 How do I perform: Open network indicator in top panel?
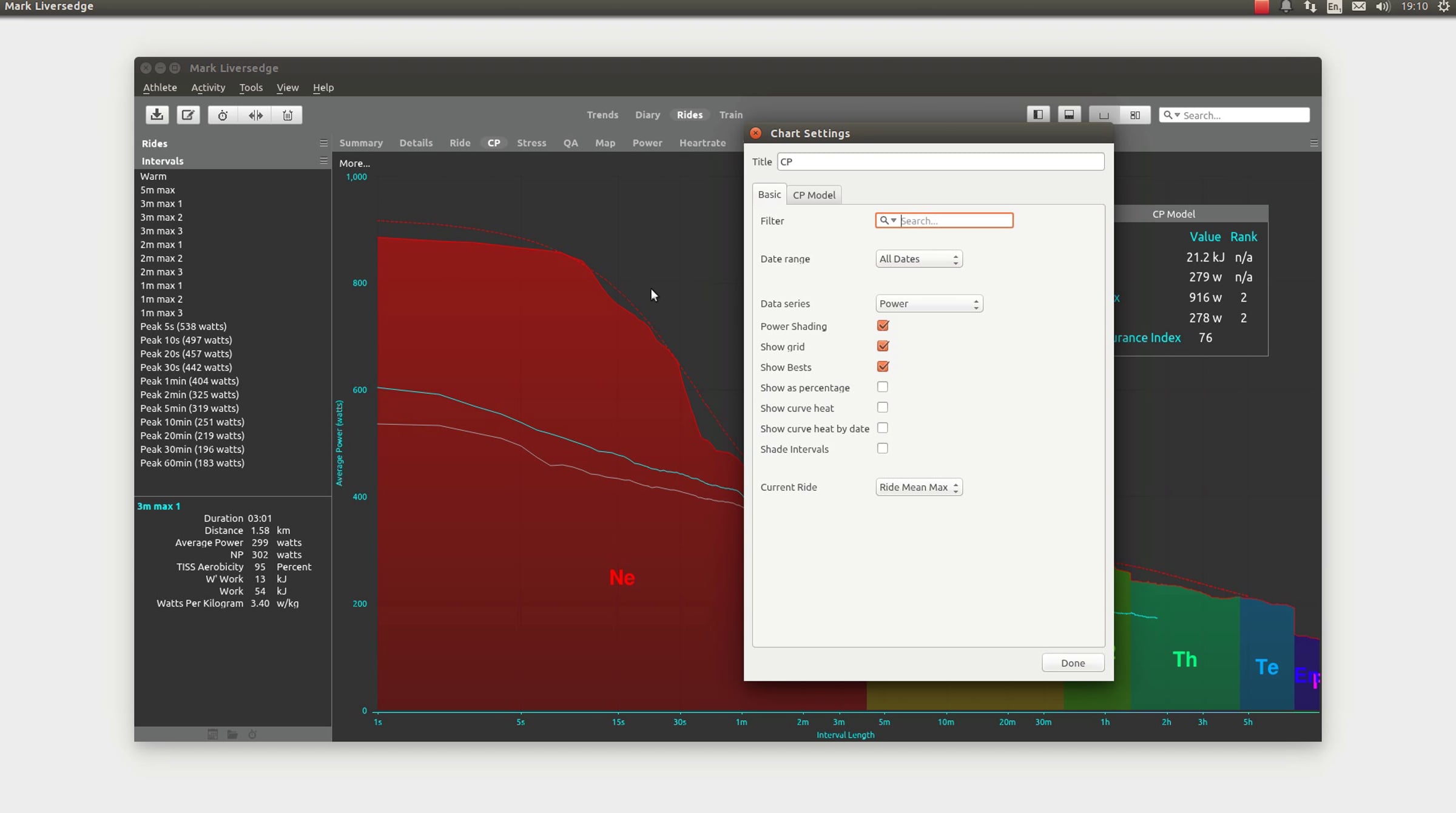(1310, 7)
